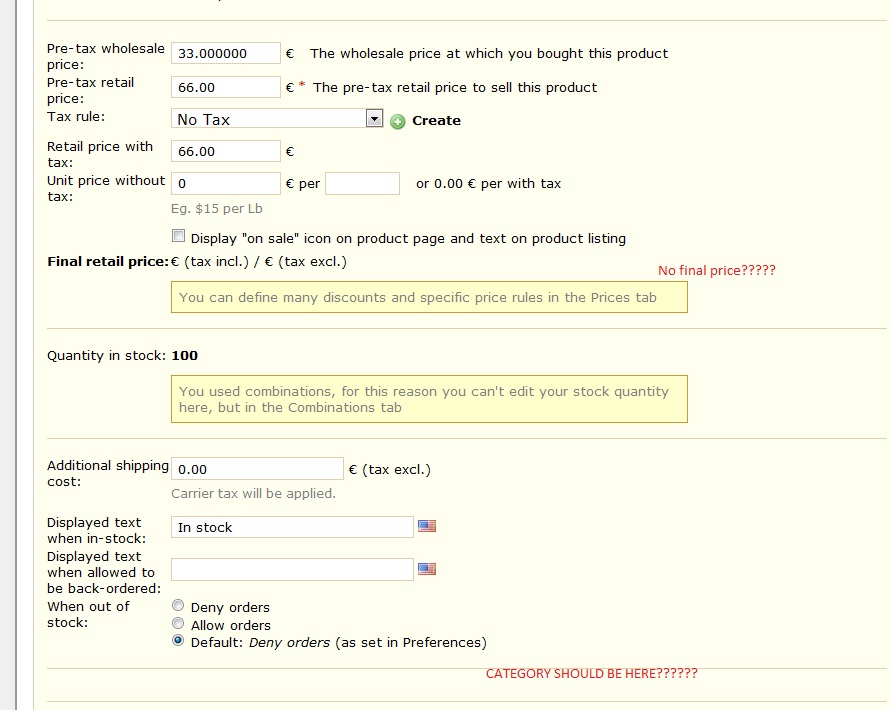The image size is (890, 710).
Task: Click the Additional shipping cost field
Action: (x=257, y=469)
